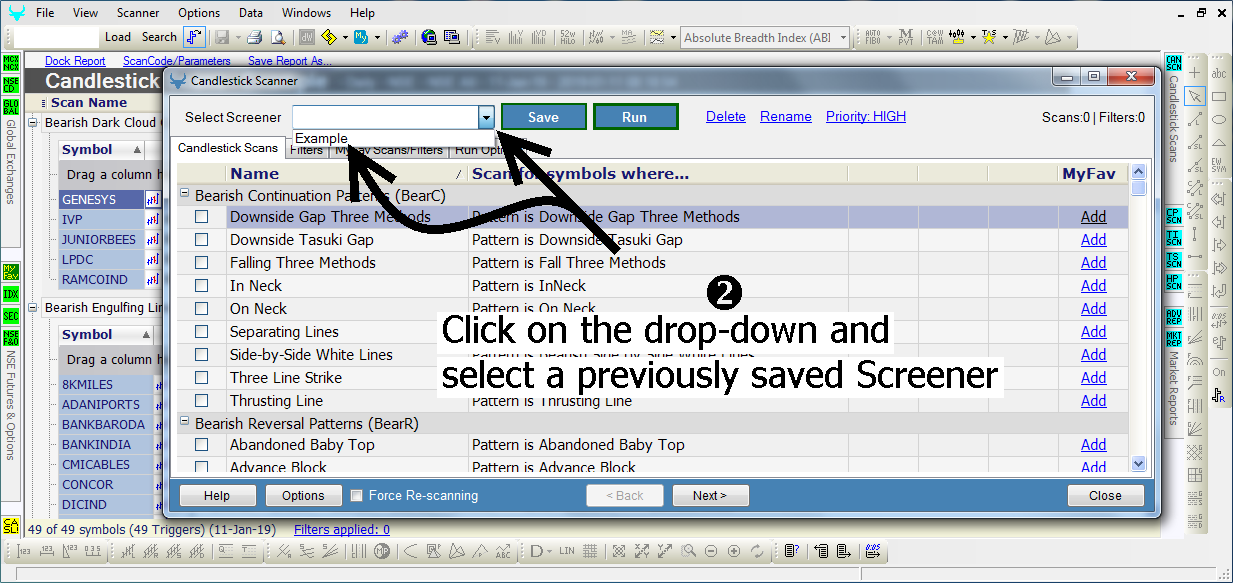Click the Run button
Image resolution: width=1233 pixels, height=583 pixels.
(x=635, y=117)
